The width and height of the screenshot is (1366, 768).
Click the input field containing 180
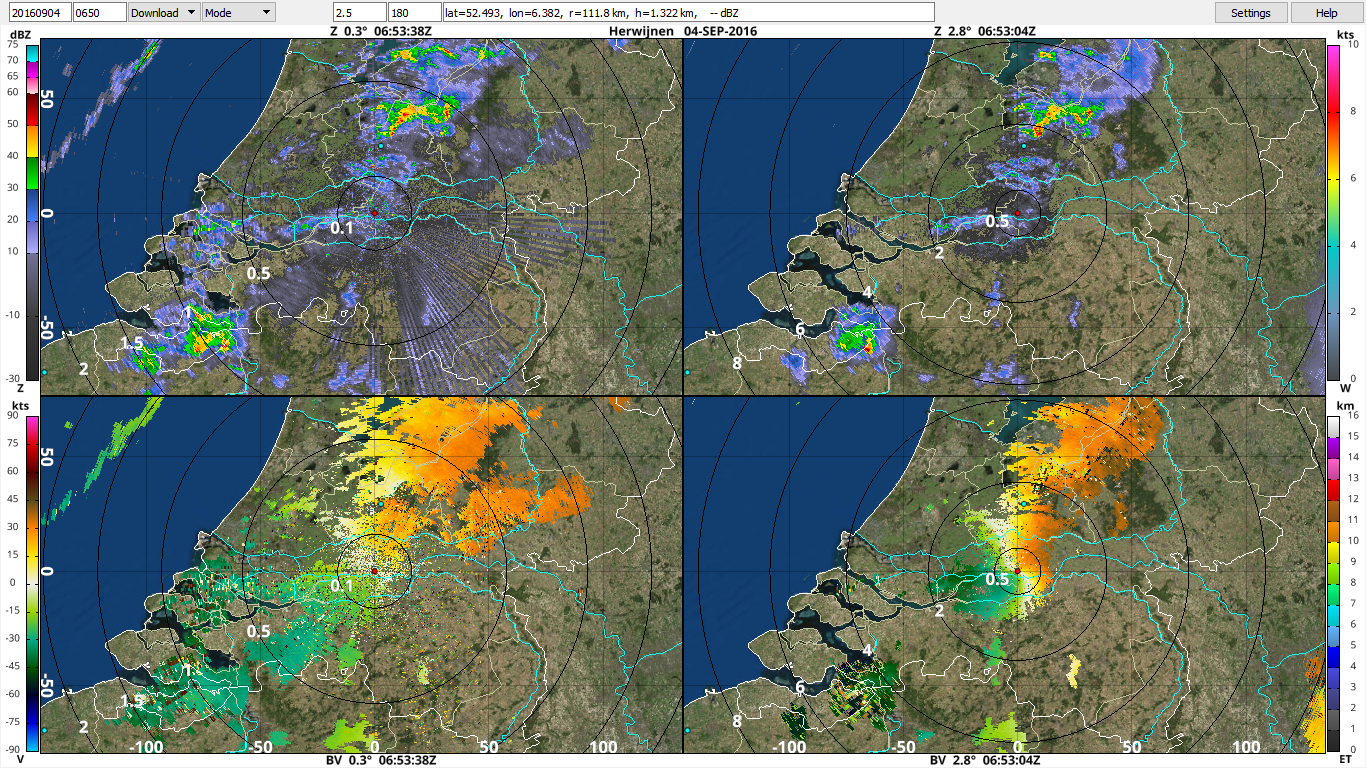pos(415,12)
